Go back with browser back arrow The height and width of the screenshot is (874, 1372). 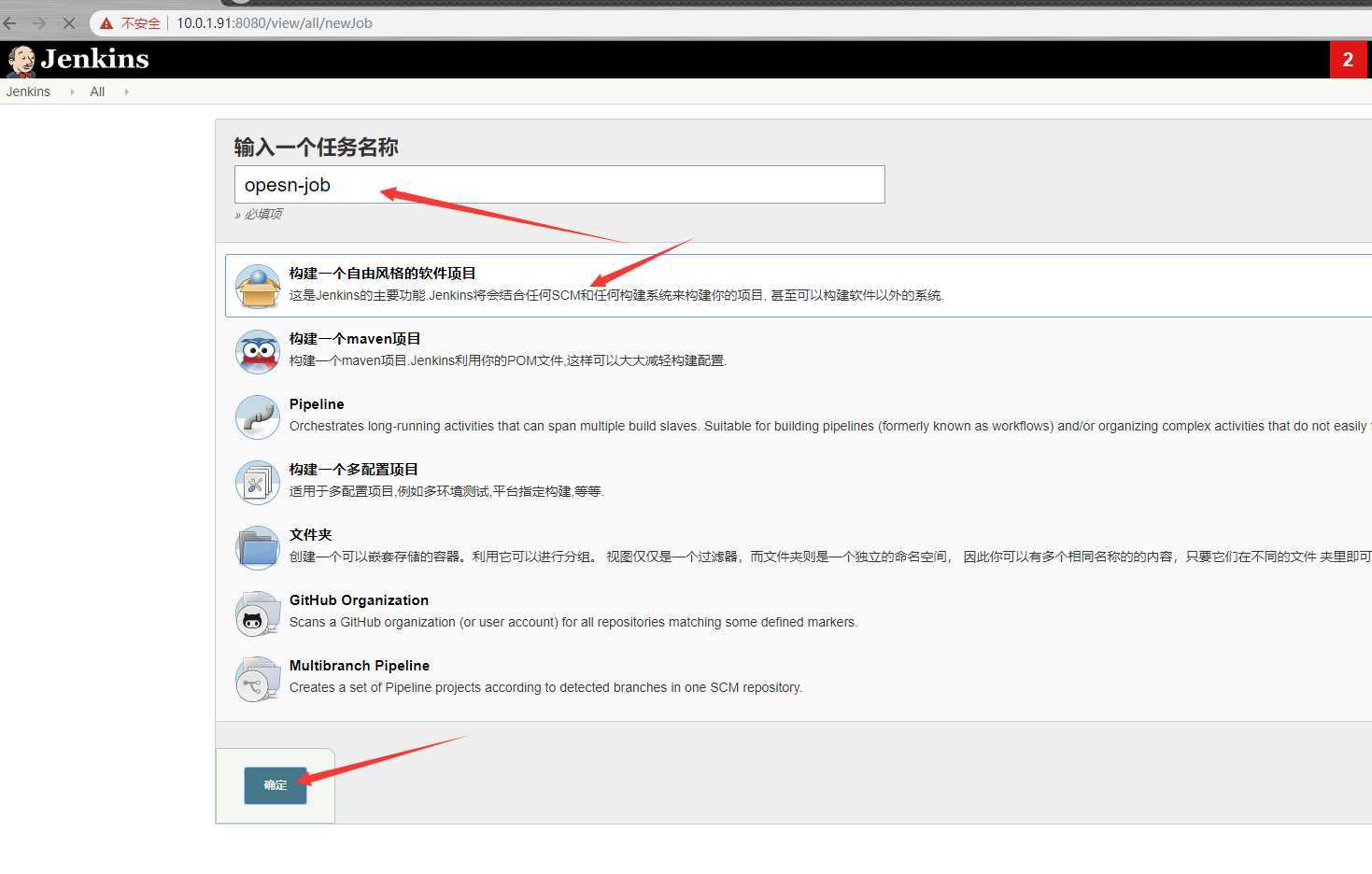(10, 23)
